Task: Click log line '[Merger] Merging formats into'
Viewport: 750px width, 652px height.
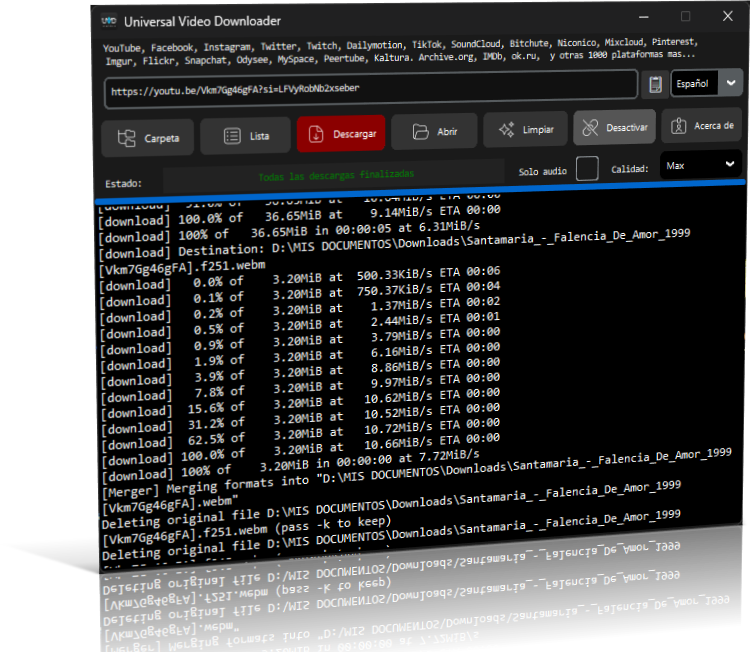Action: 417,474
